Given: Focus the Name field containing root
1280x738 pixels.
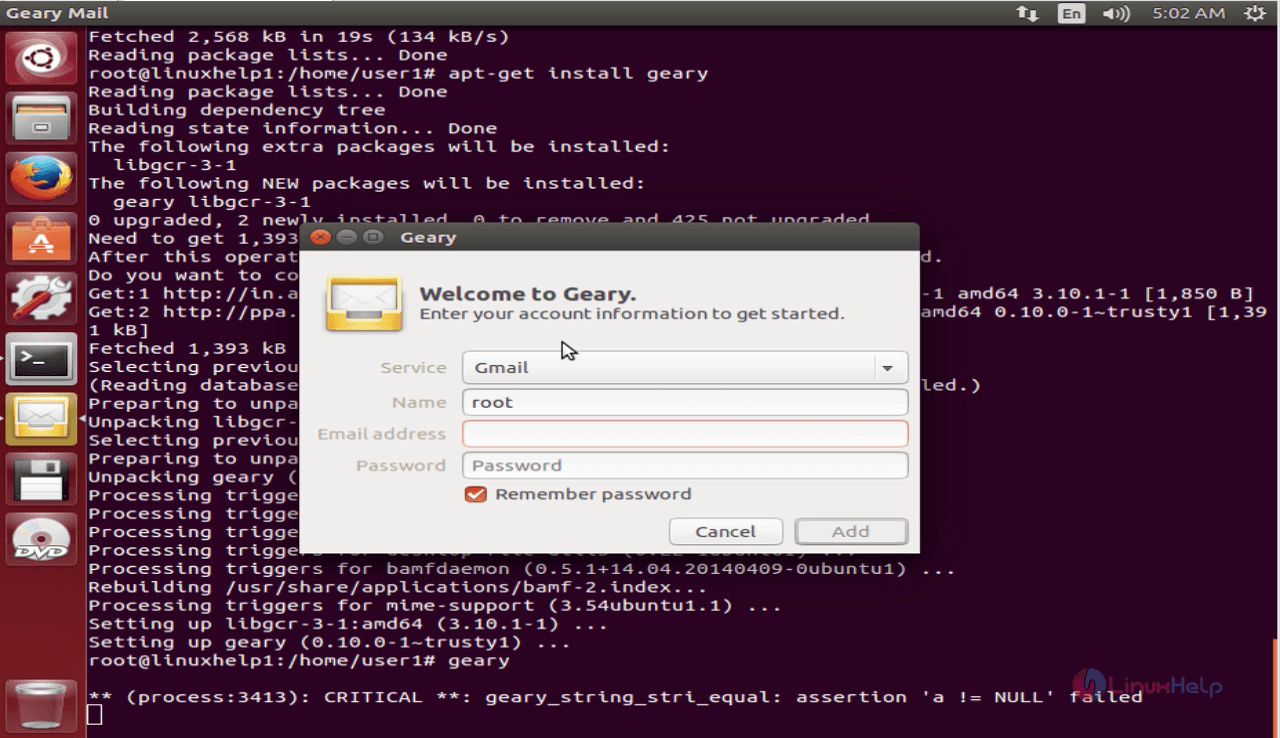Looking at the screenshot, I should 685,402.
